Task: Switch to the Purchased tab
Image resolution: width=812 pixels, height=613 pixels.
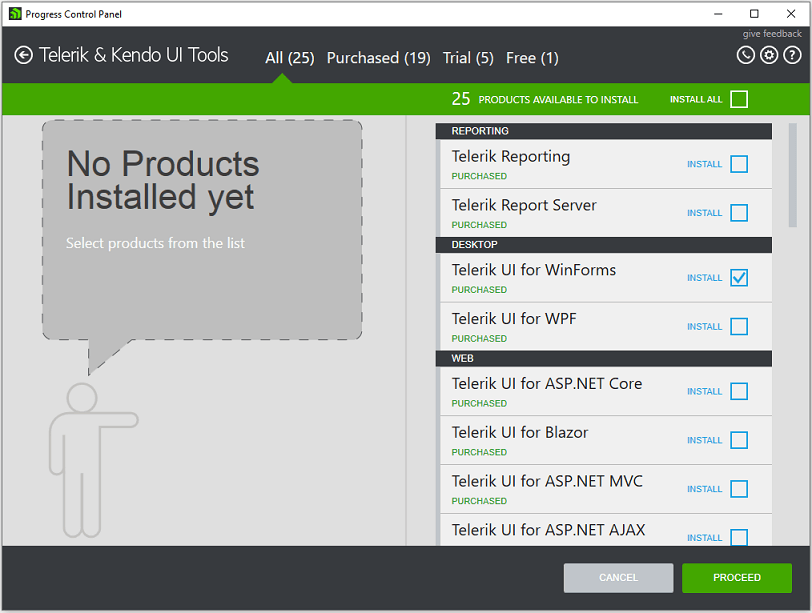Action: click(378, 58)
